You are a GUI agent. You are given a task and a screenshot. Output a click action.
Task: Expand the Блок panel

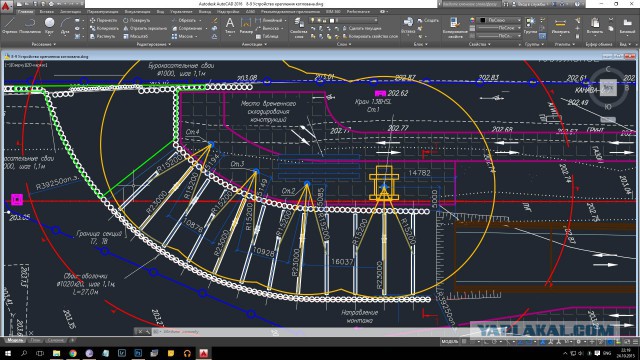tap(420, 44)
